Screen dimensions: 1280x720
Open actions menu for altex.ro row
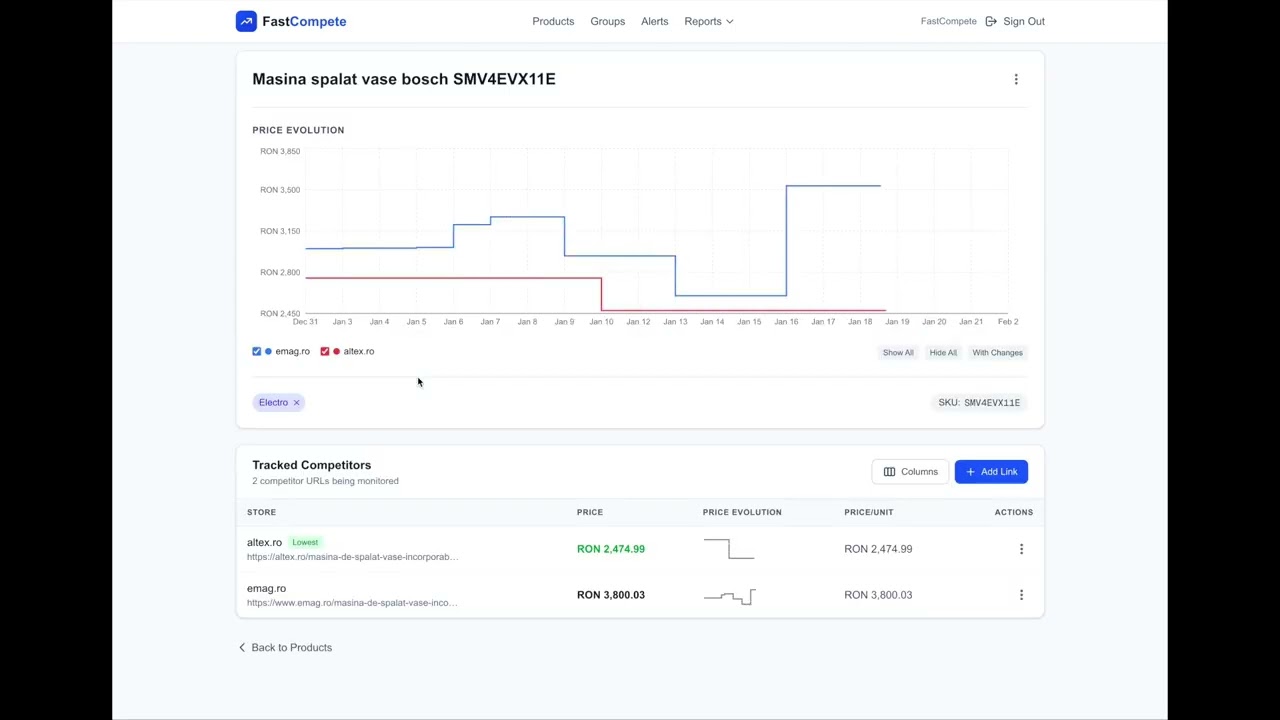[x=1021, y=549]
